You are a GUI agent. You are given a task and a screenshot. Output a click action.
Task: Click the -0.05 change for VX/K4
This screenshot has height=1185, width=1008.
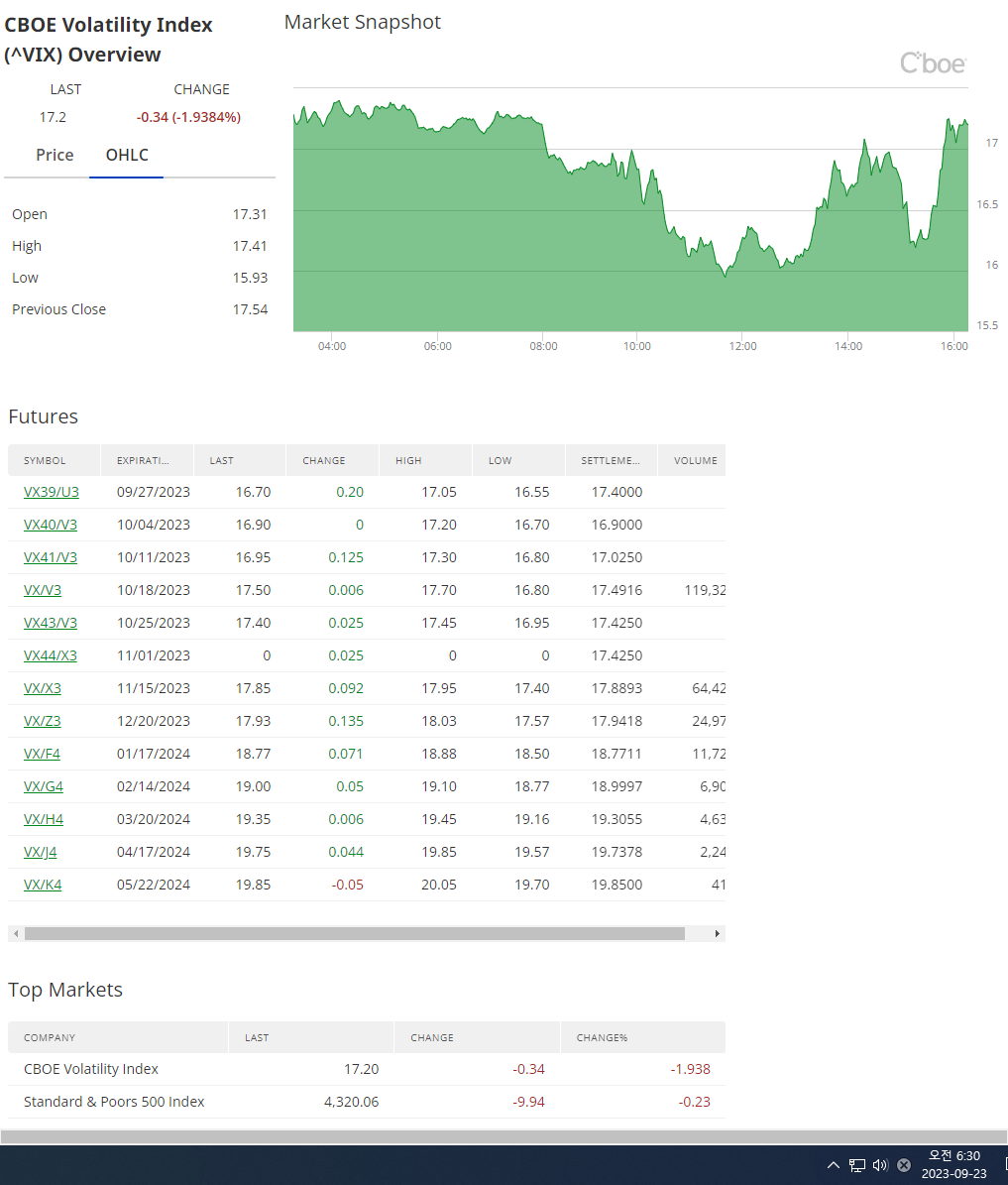(348, 885)
